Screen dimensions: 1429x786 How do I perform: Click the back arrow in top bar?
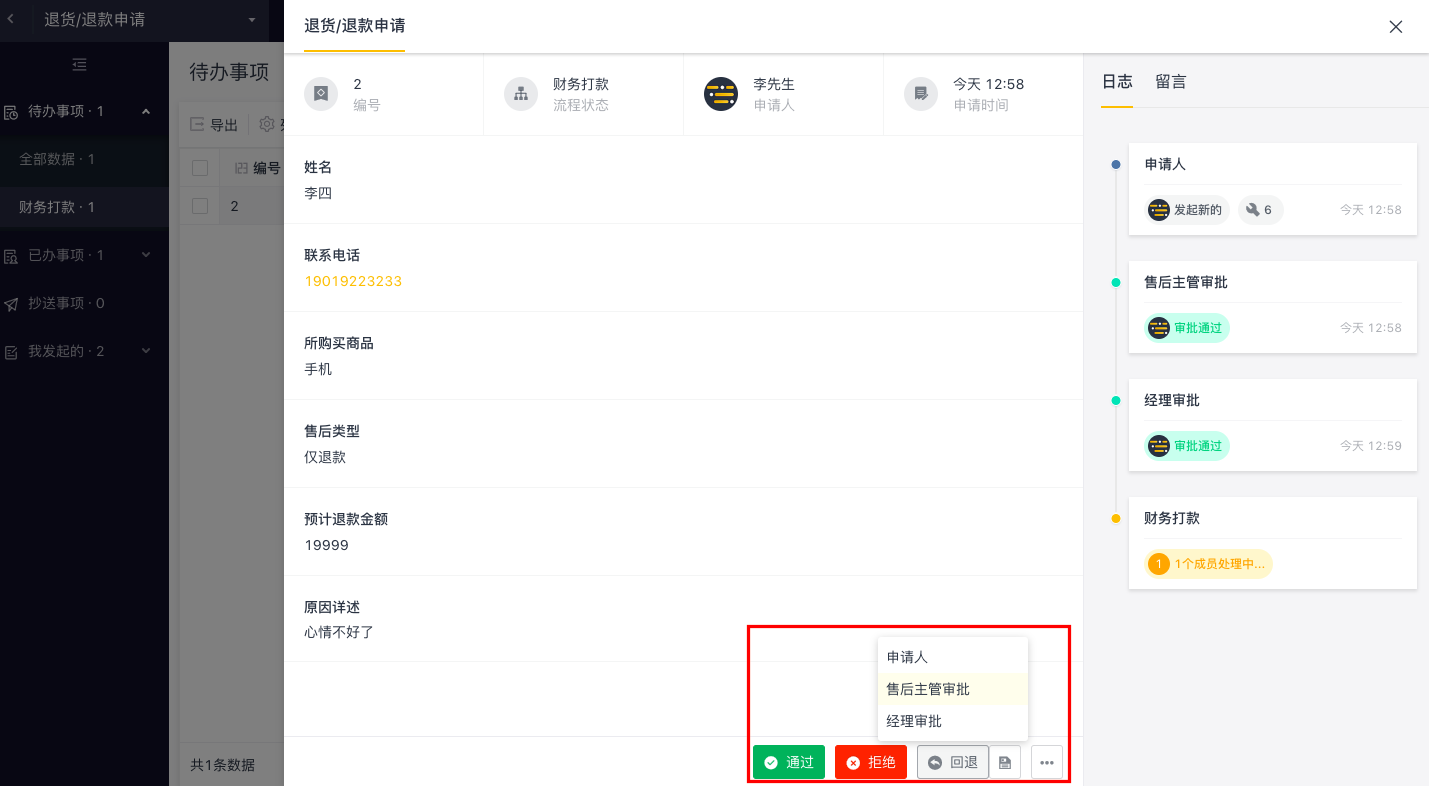(11, 19)
